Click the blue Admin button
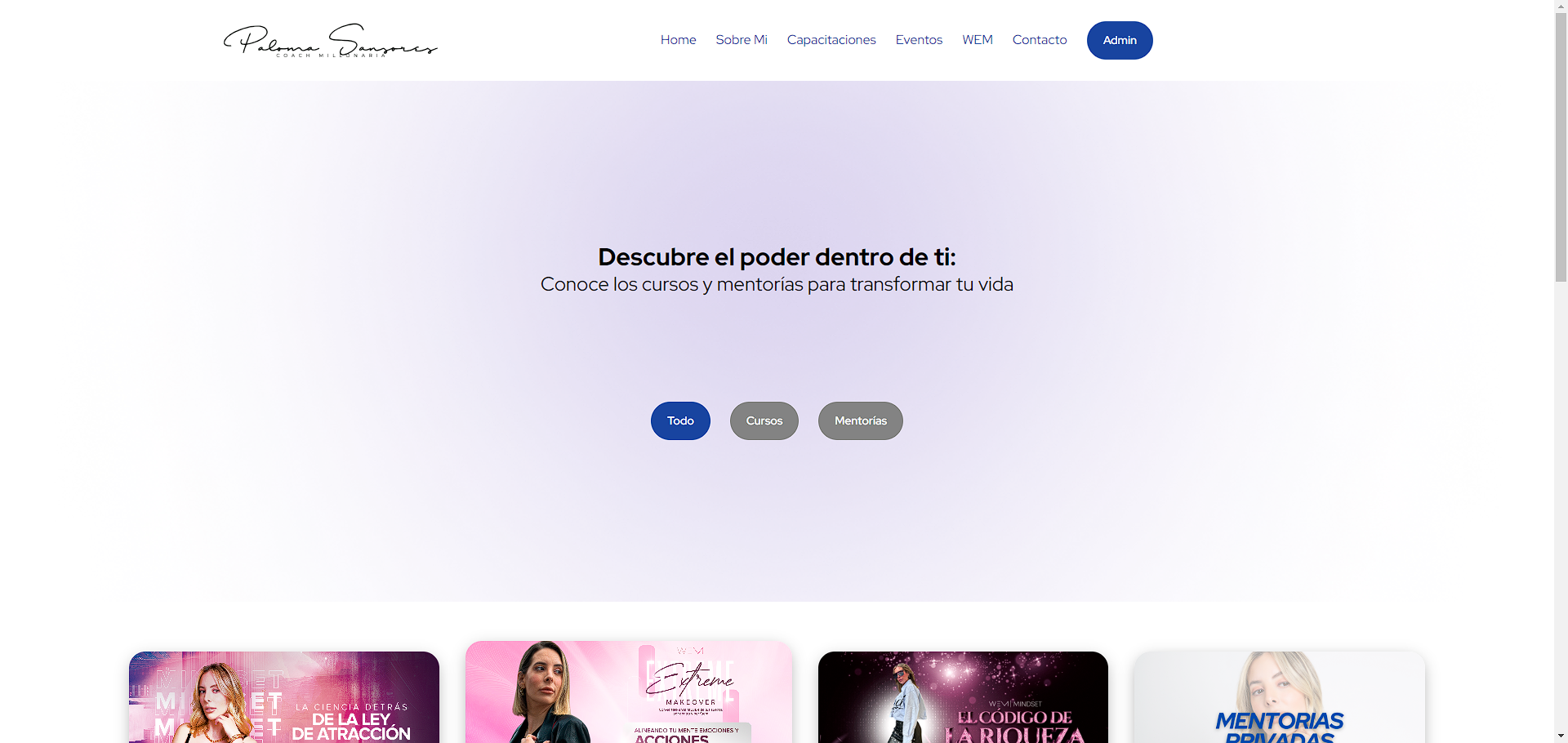1568x743 pixels. [1120, 40]
